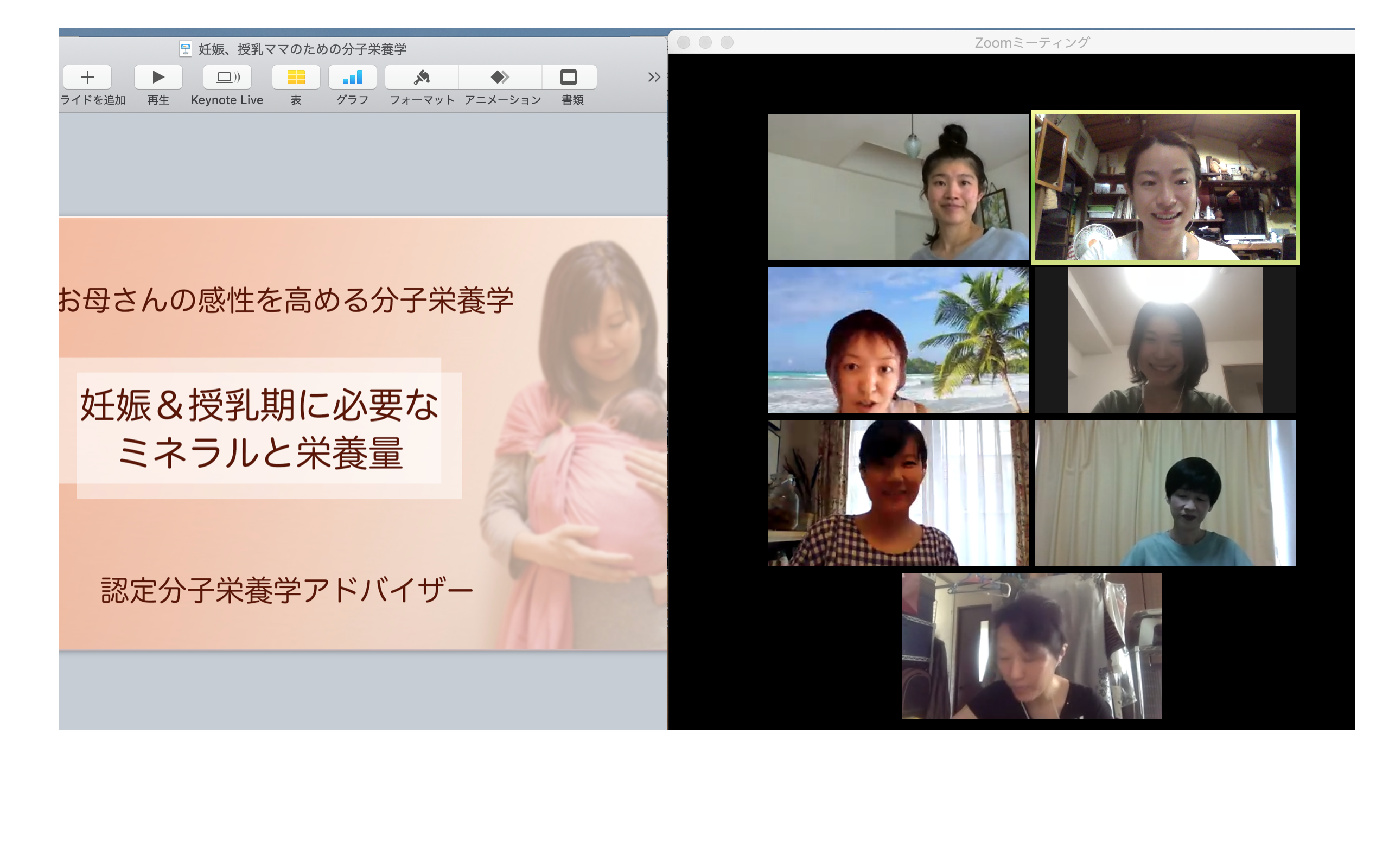1389x868 pixels.
Task: Select the slide heading お母さんの感性を高める分子栄養学
Action: click(286, 300)
